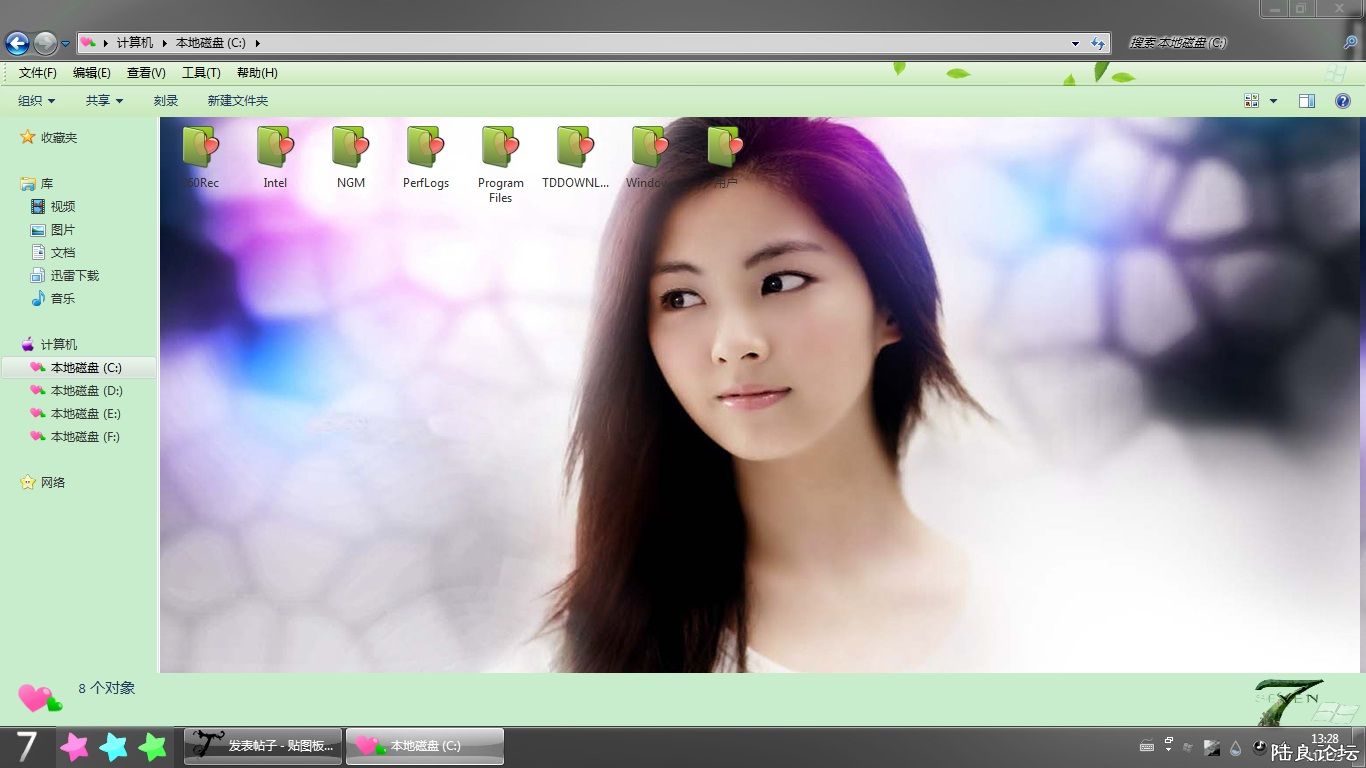Click the magnifier search icon
This screenshot has width=1366, height=768.
[x=1350, y=43]
